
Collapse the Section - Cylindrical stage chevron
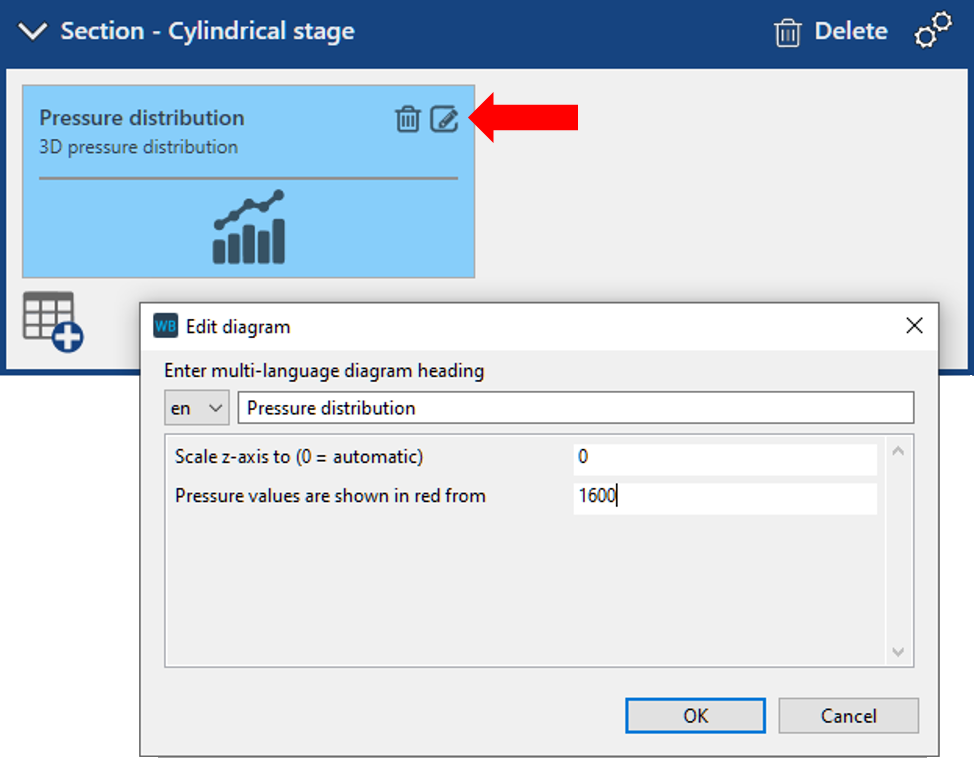click(33, 32)
